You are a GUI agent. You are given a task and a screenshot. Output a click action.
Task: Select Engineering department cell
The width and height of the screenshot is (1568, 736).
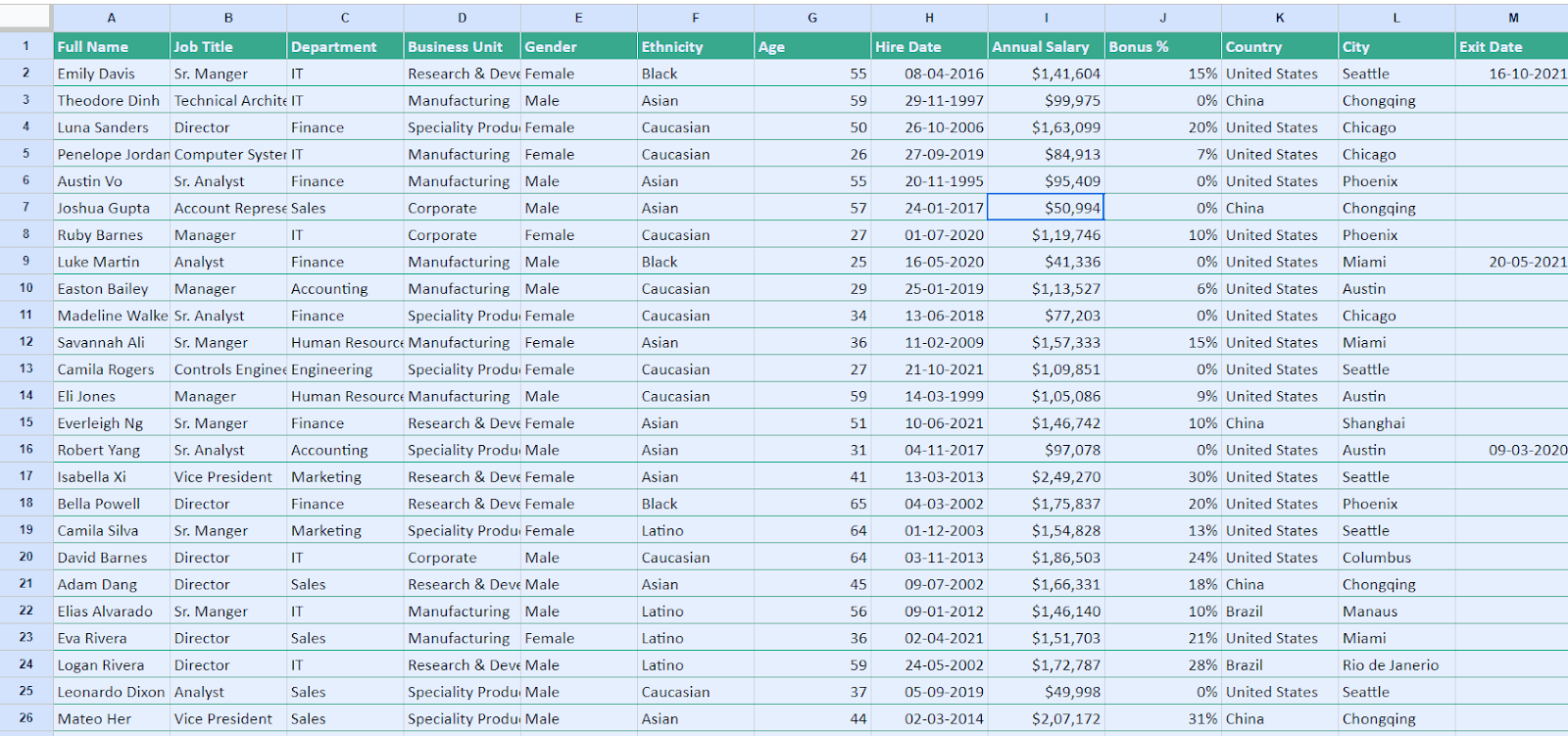point(345,369)
